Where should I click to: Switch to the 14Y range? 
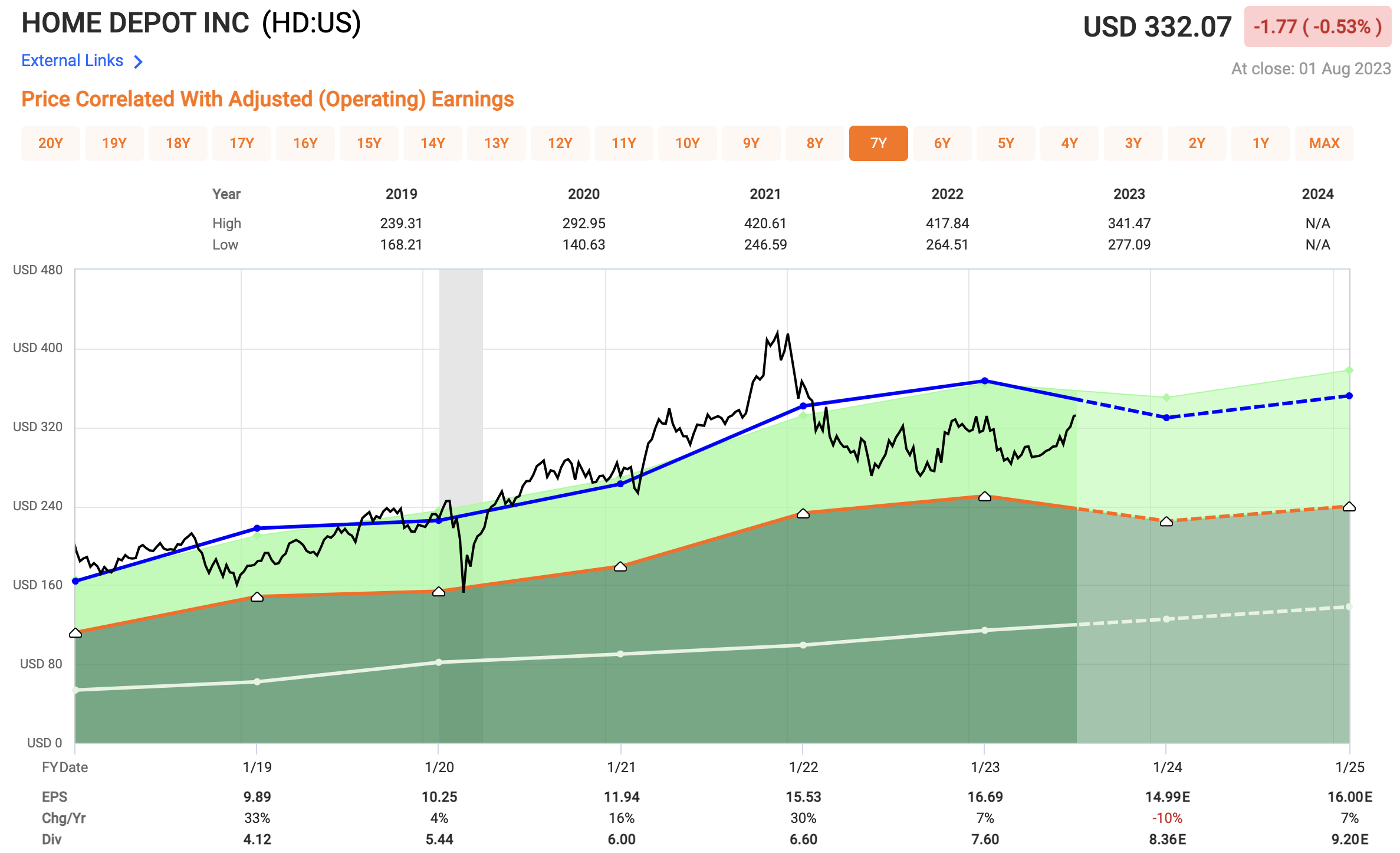[433, 143]
